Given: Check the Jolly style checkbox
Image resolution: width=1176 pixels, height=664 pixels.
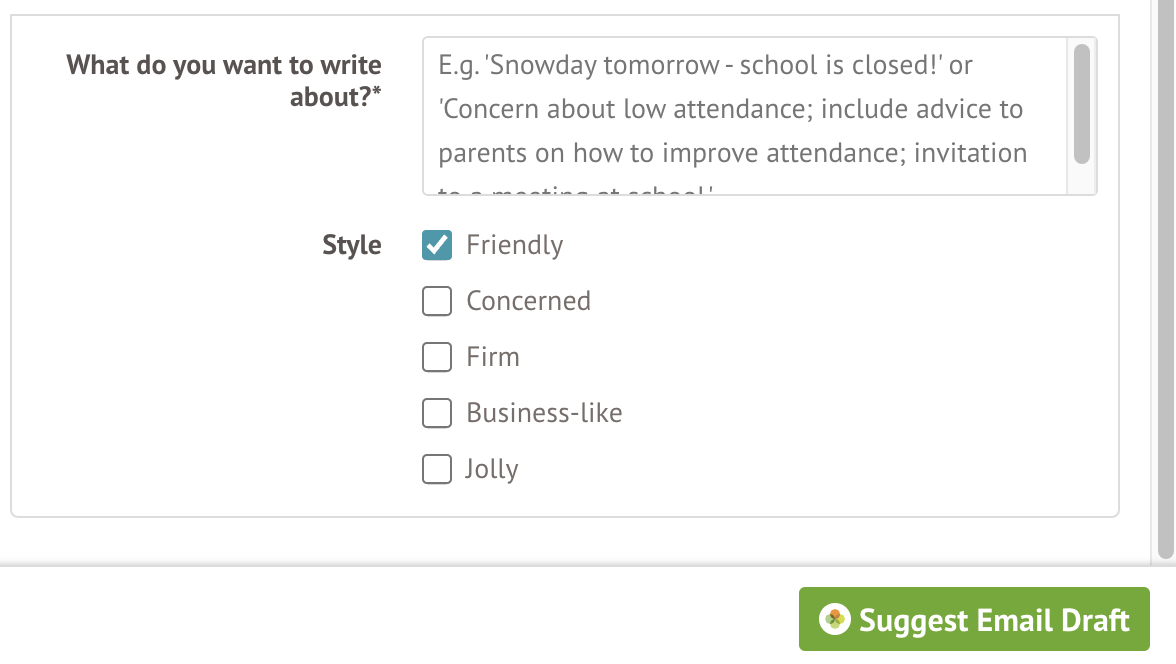Looking at the screenshot, I should point(437,469).
